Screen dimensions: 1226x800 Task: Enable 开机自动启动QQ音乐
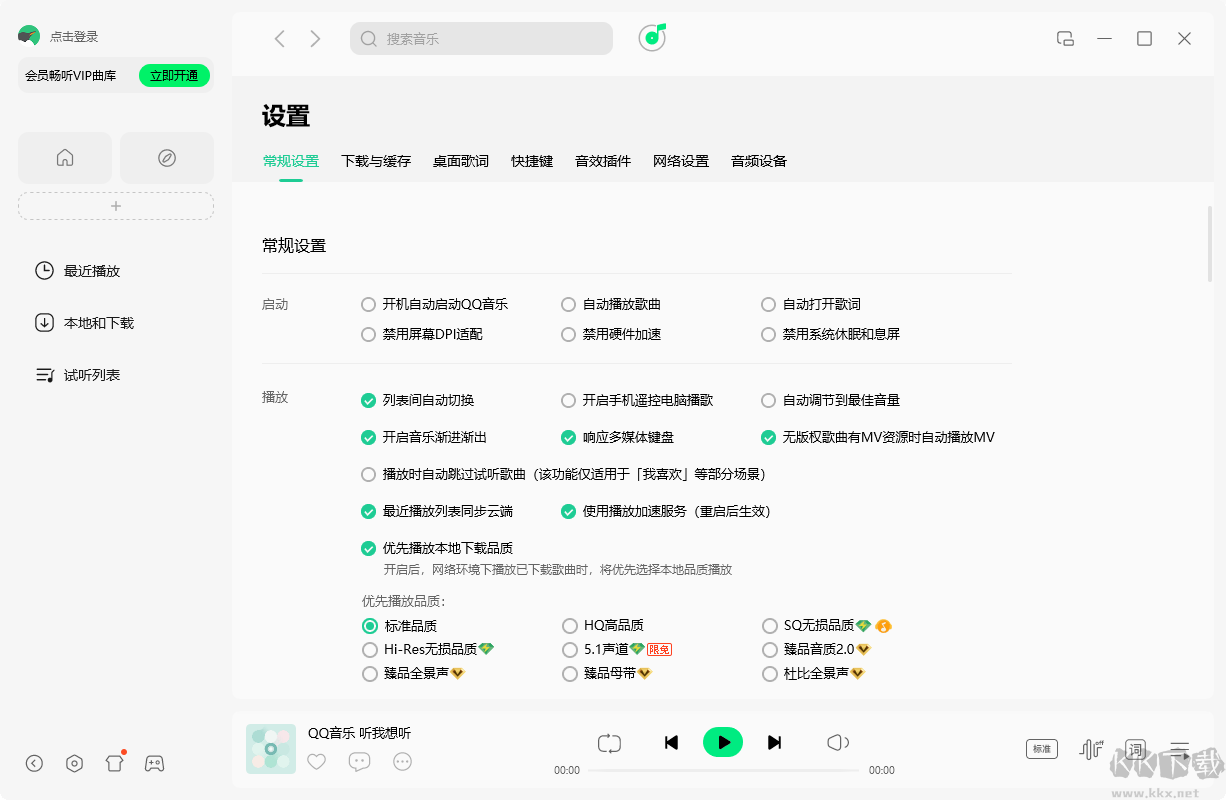368,304
